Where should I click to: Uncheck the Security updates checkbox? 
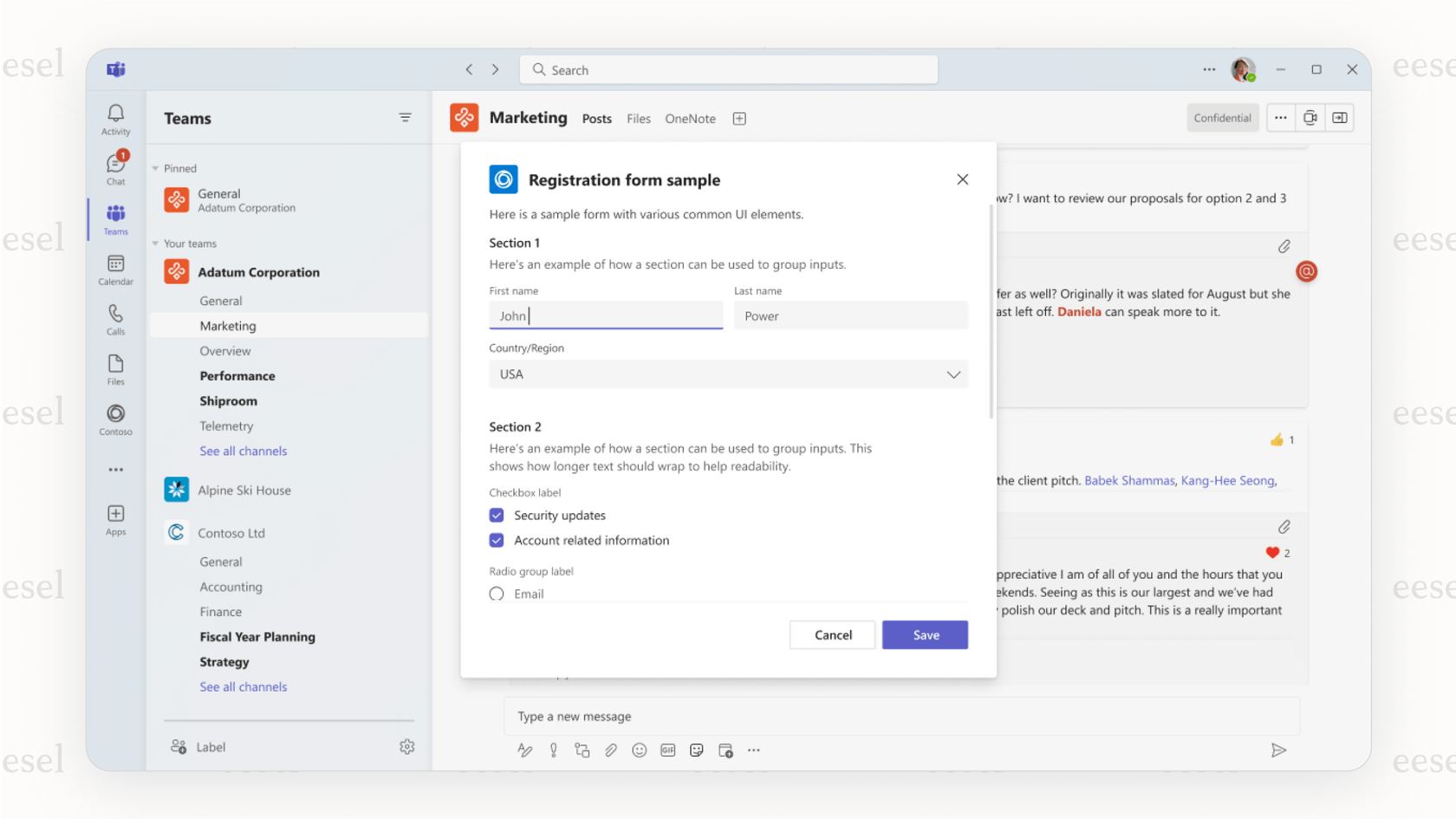click(x=497, y=515)
